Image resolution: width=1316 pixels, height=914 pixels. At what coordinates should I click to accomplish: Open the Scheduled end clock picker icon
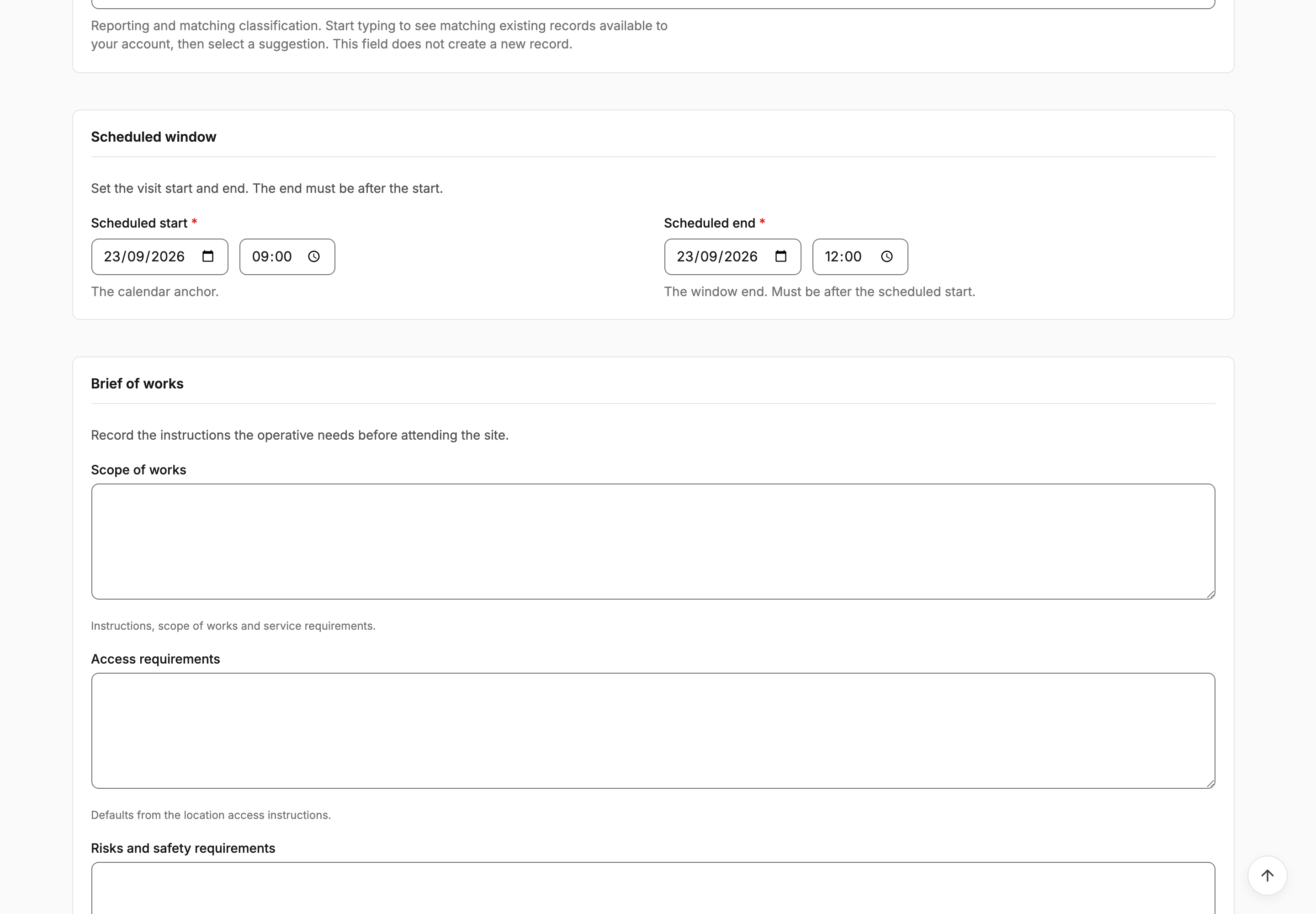click(887, 256)
